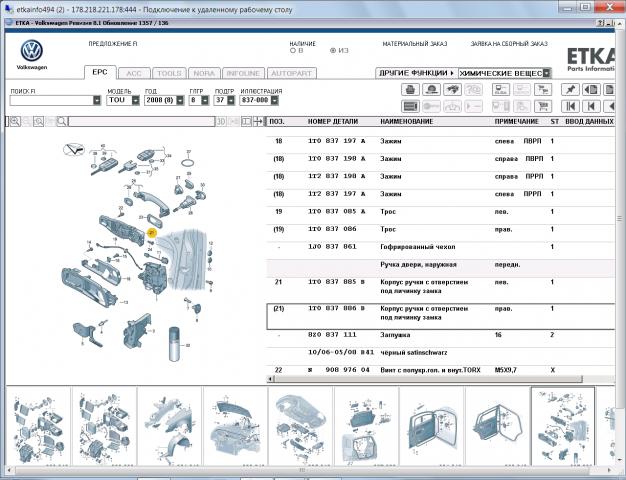Select part row 1T0 837 886 B
The width and height of the screenshot is (626, 480).
pos(440,316)
